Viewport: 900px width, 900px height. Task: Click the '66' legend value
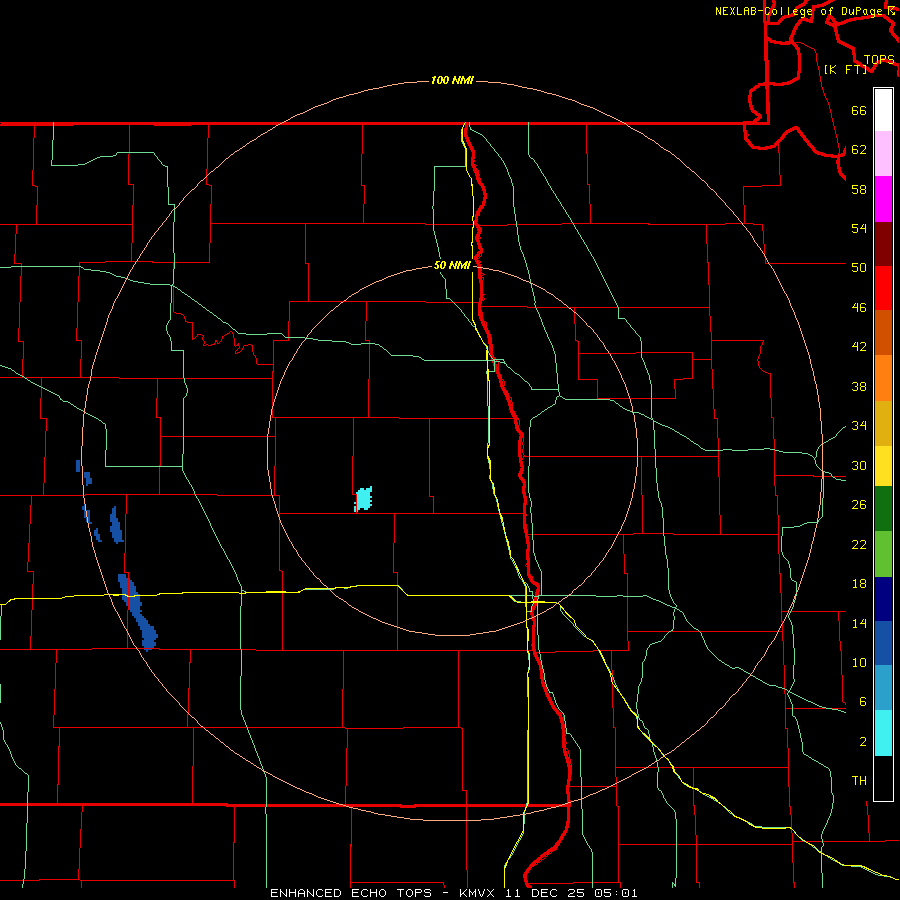859,111
